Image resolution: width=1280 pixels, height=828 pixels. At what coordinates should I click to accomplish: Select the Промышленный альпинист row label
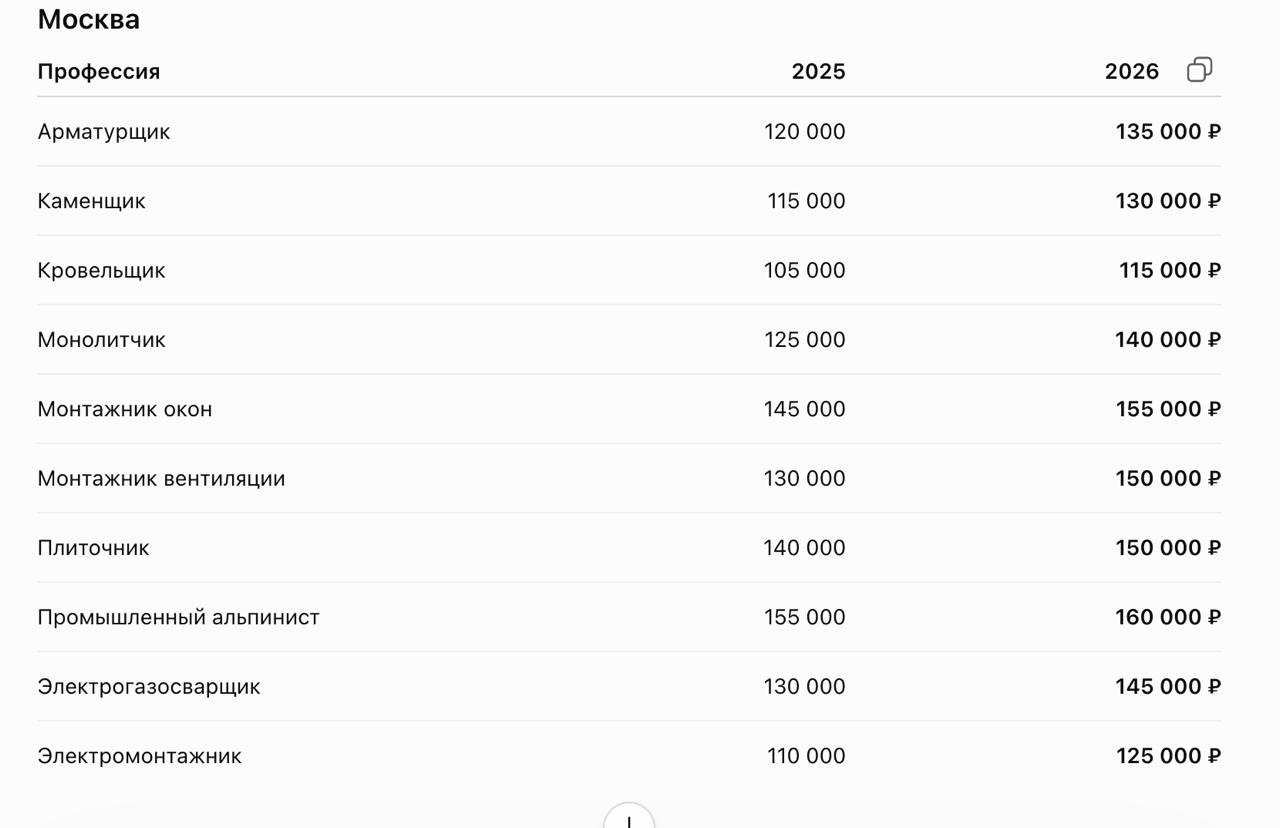(x=179, y=617)
